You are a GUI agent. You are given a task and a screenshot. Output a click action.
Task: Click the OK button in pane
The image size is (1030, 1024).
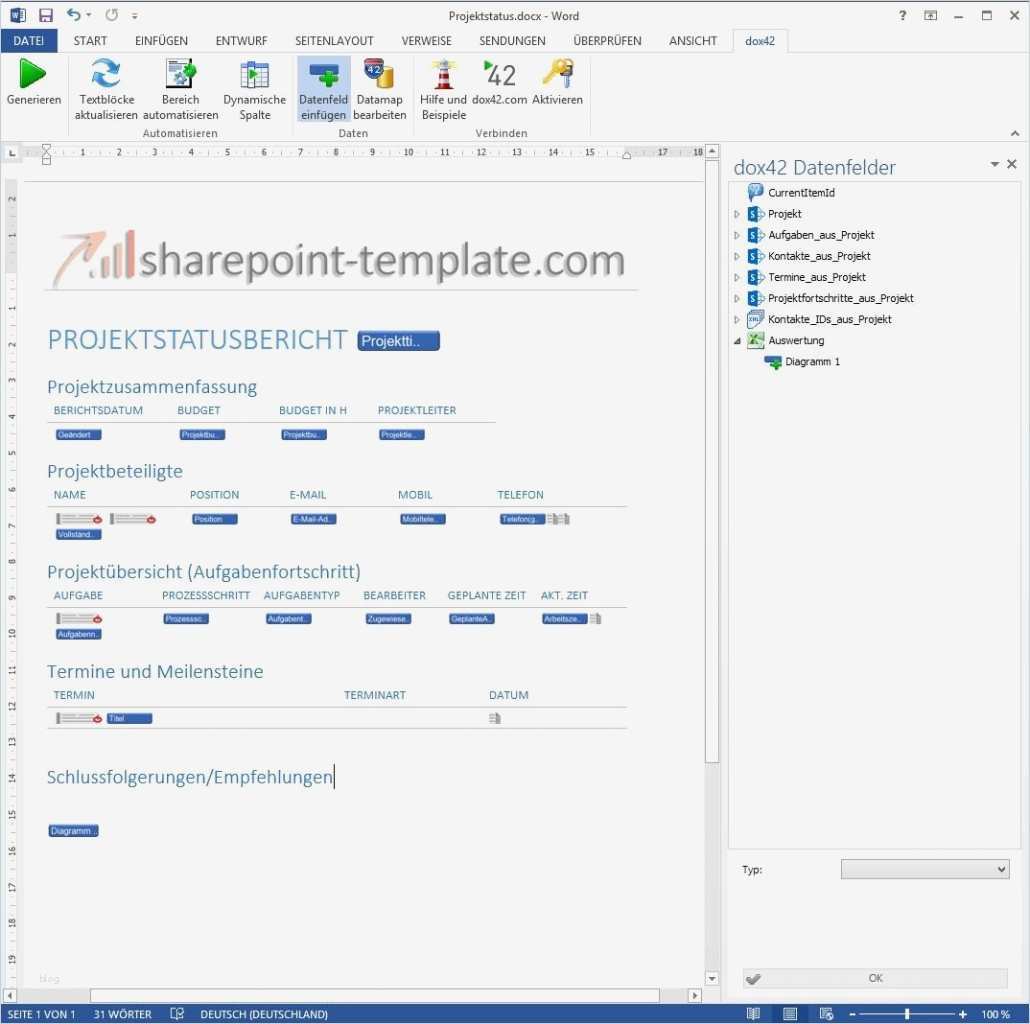pos(874,977)
